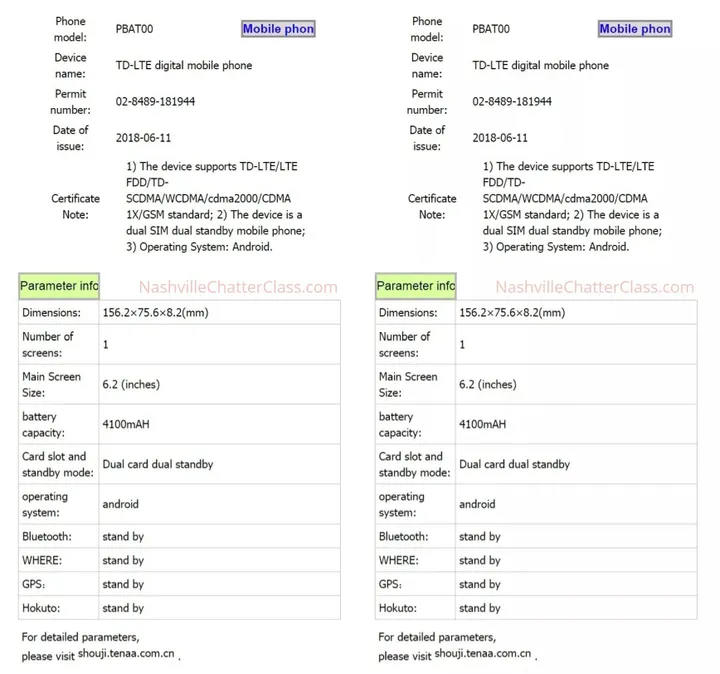This screenshot has height=674, width=720.
Task: Click the Bluetooth row label in left table
Action: 46,537
